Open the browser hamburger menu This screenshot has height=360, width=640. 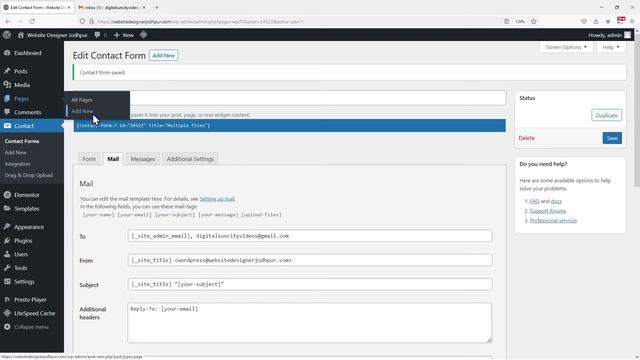(x=632, y=21)
